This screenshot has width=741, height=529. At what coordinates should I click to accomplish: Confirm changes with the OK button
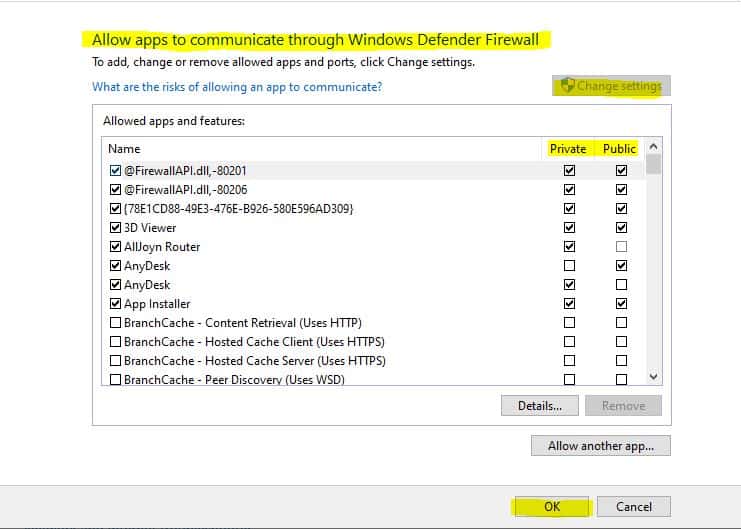[x=552, y=507]
